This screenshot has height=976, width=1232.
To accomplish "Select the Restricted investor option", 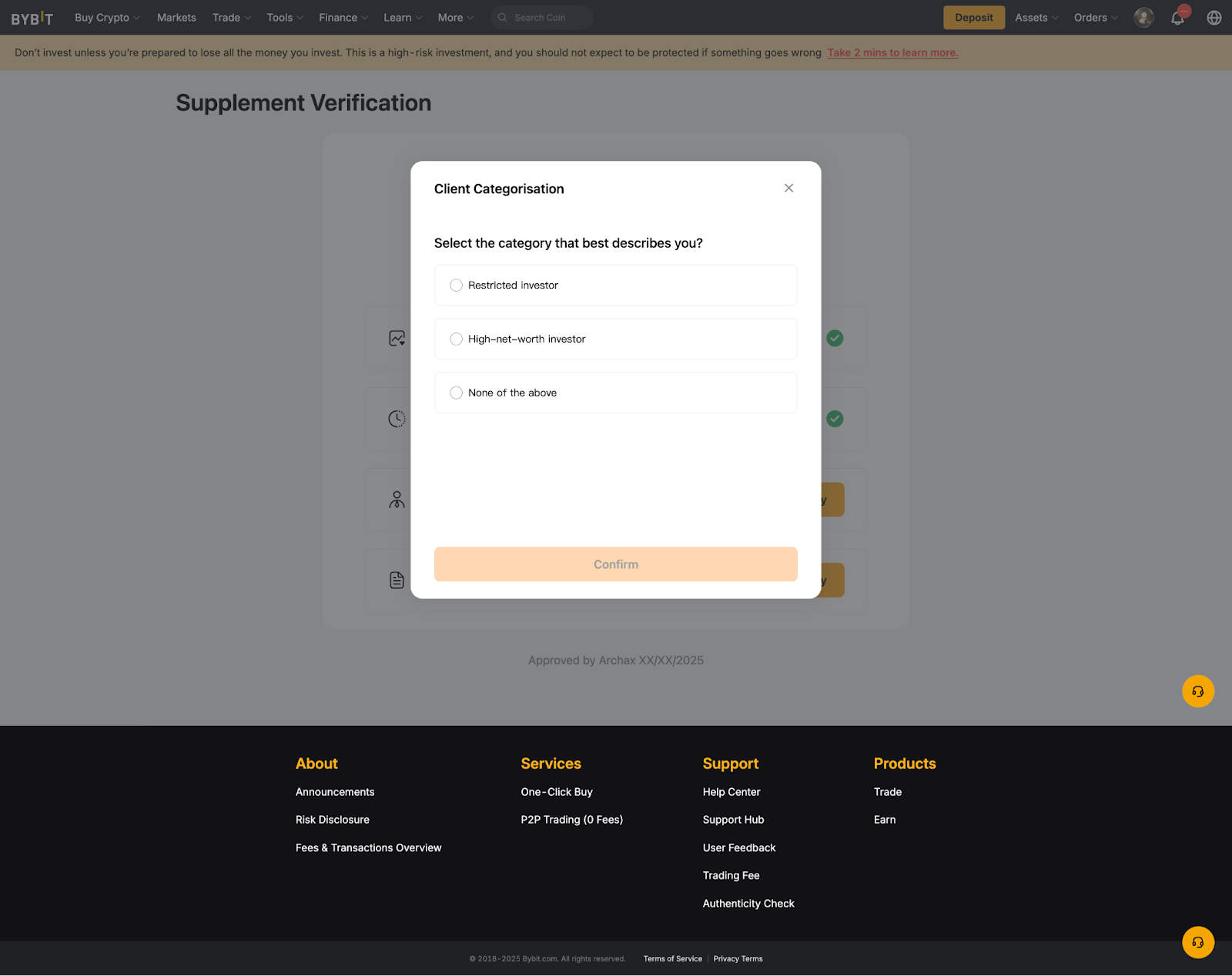I will pyautogui.click(x=457, y=286).
